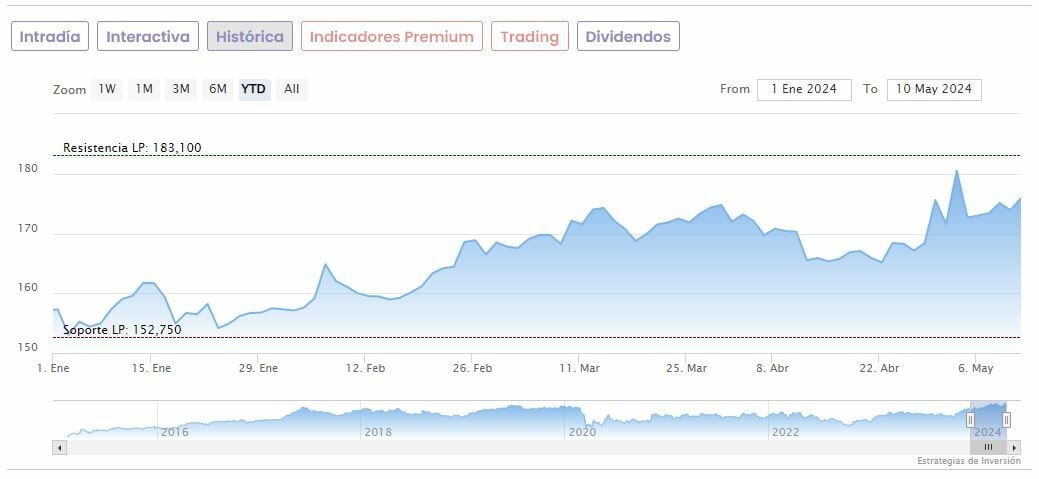Click the right range handle in navigator
This screenshot has height=479, width=1039.
click(x=1006, y=420)
